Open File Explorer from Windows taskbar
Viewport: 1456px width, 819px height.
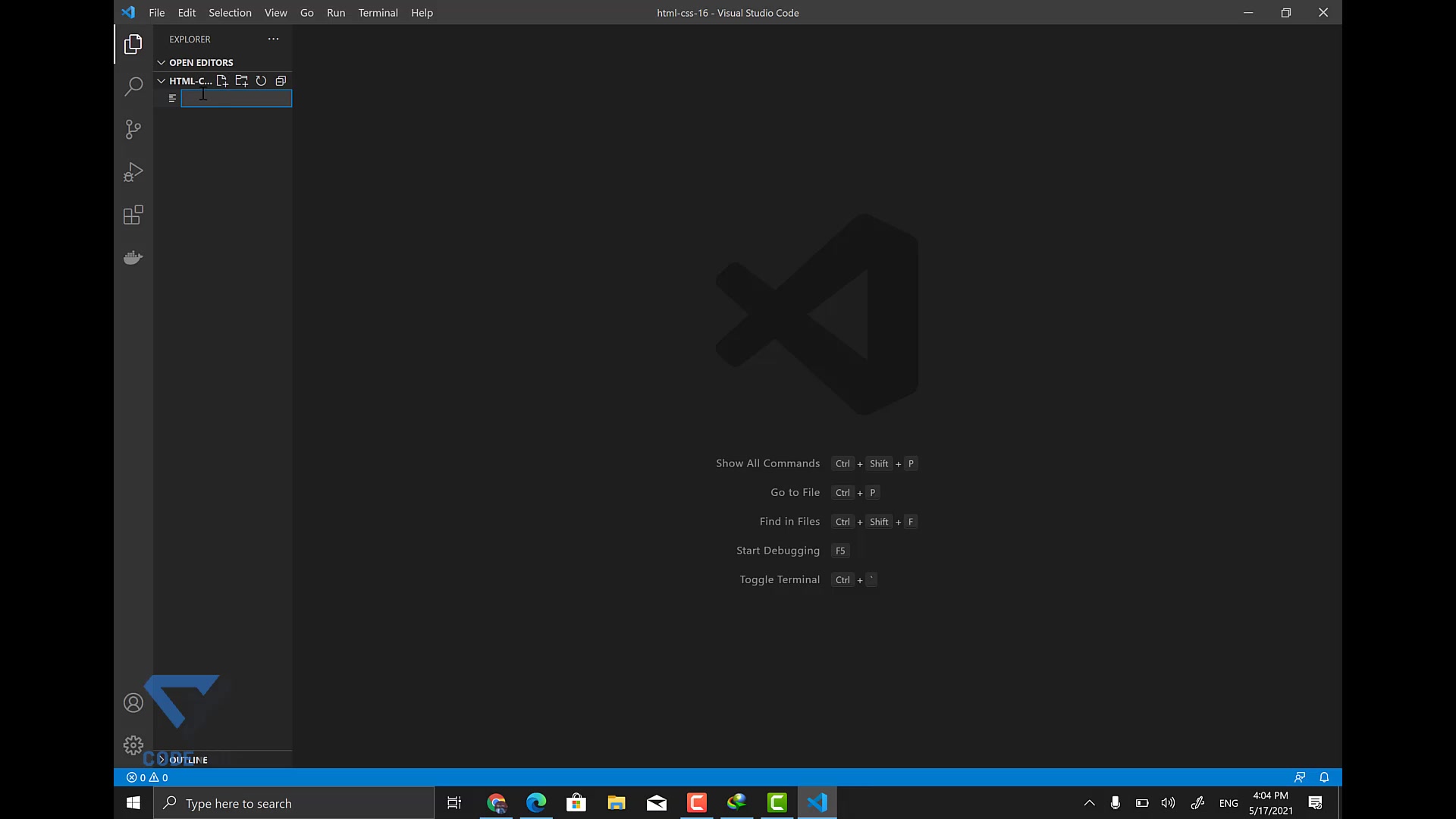click(616, 803)
